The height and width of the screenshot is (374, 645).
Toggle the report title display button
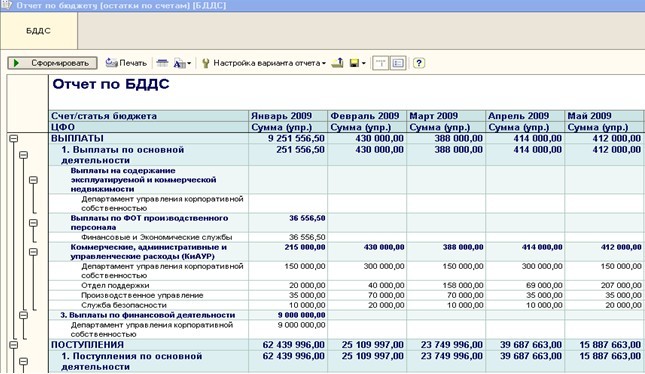coord(381,63)
